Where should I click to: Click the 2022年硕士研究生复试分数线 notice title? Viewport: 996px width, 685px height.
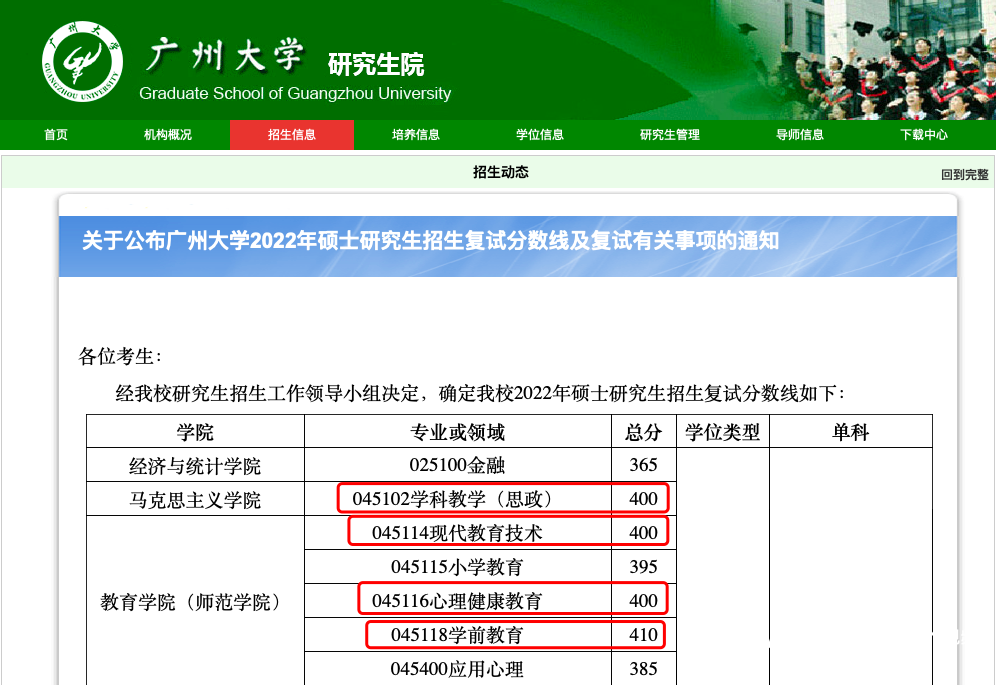click(431, 241)
